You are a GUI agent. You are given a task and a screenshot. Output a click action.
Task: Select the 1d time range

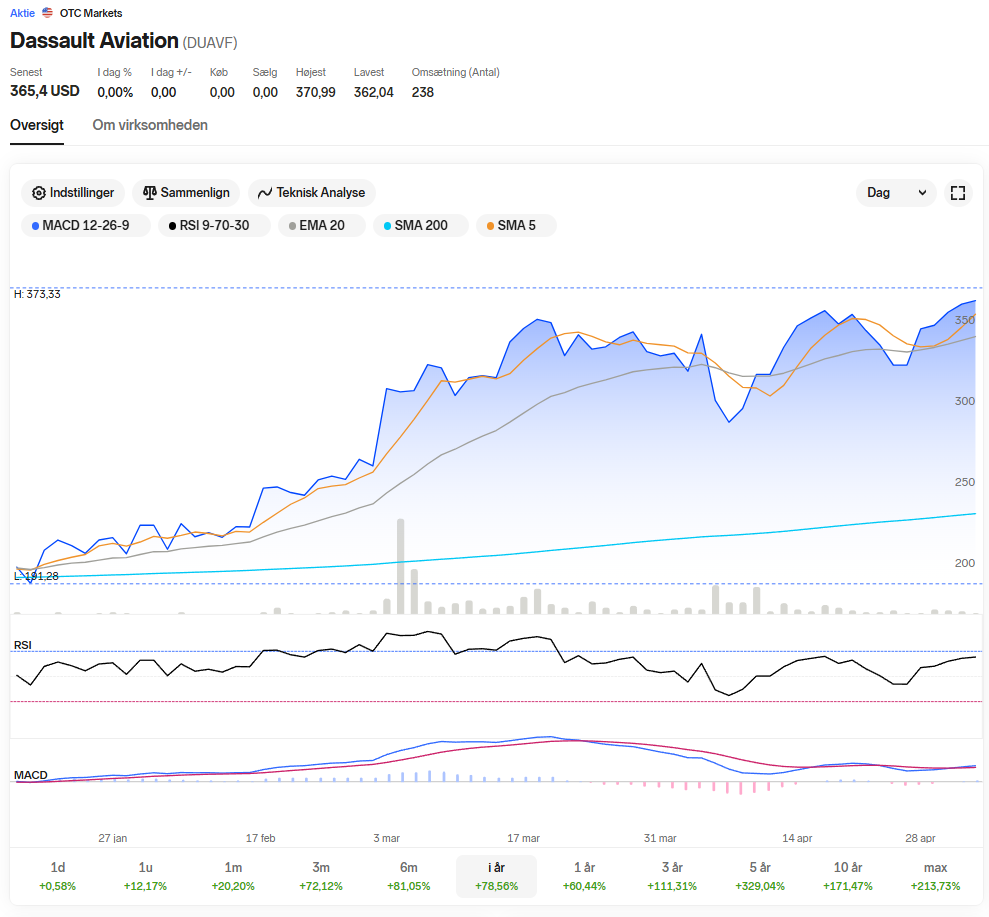coord(57,876)
